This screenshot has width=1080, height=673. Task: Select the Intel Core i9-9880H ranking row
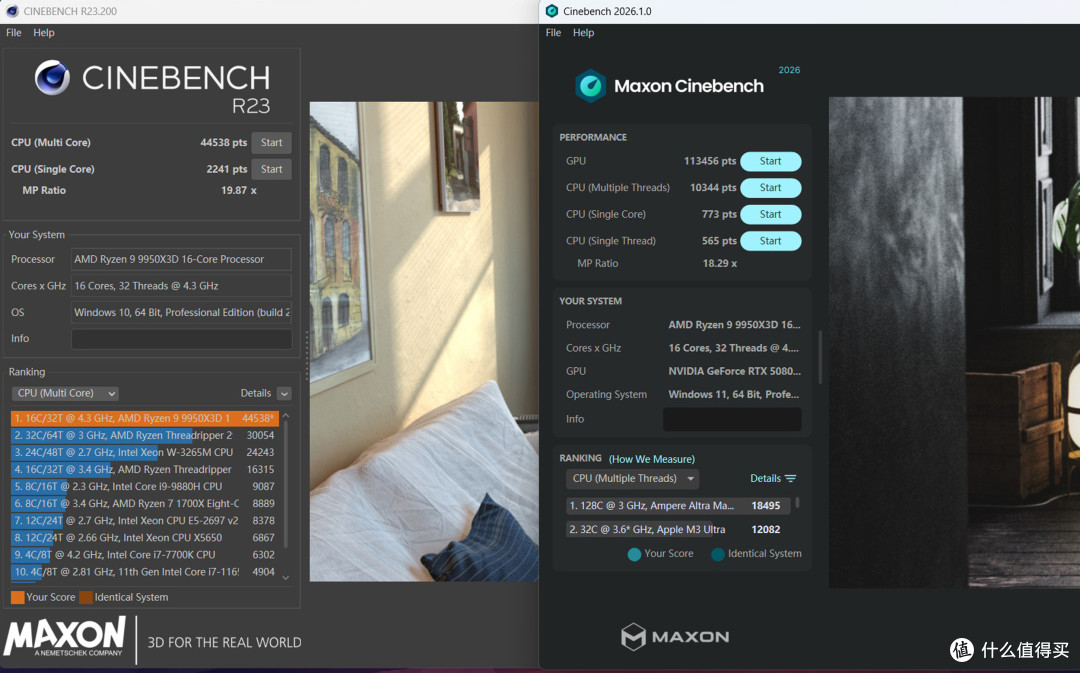click(x=145, y=486)
